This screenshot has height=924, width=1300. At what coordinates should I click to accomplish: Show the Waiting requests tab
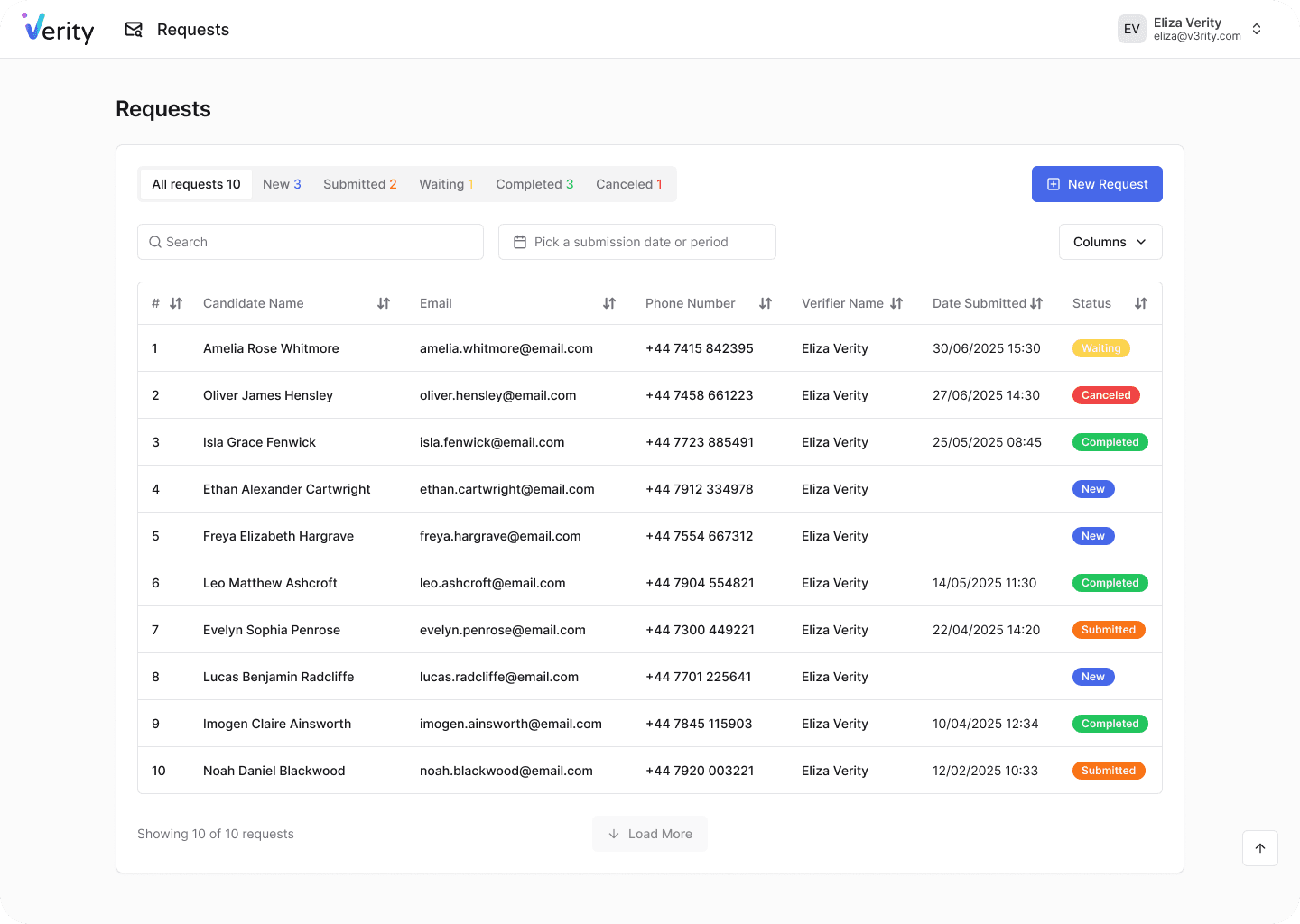(446, 184)
